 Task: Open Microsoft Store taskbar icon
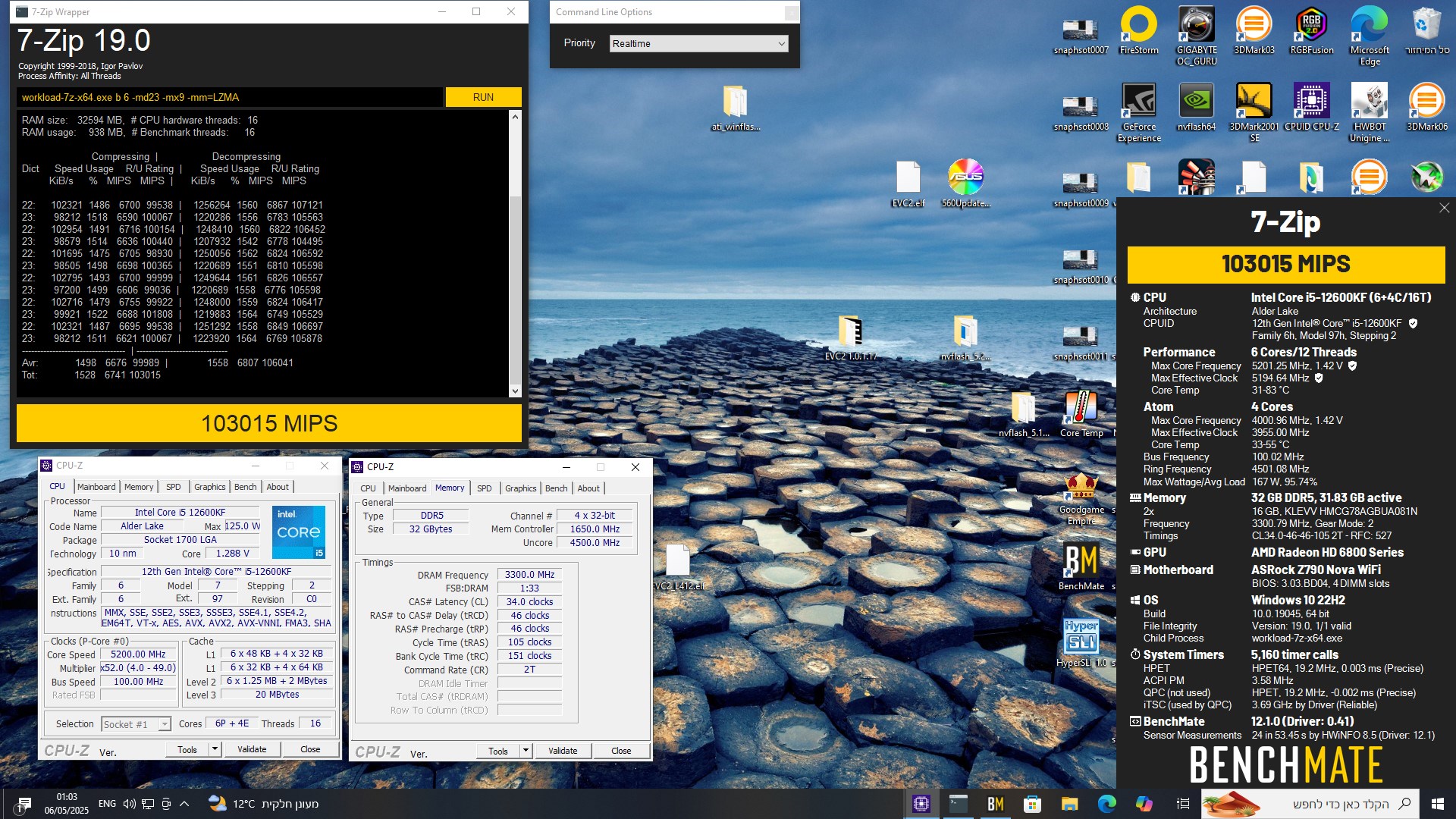tap(1032, 803)
